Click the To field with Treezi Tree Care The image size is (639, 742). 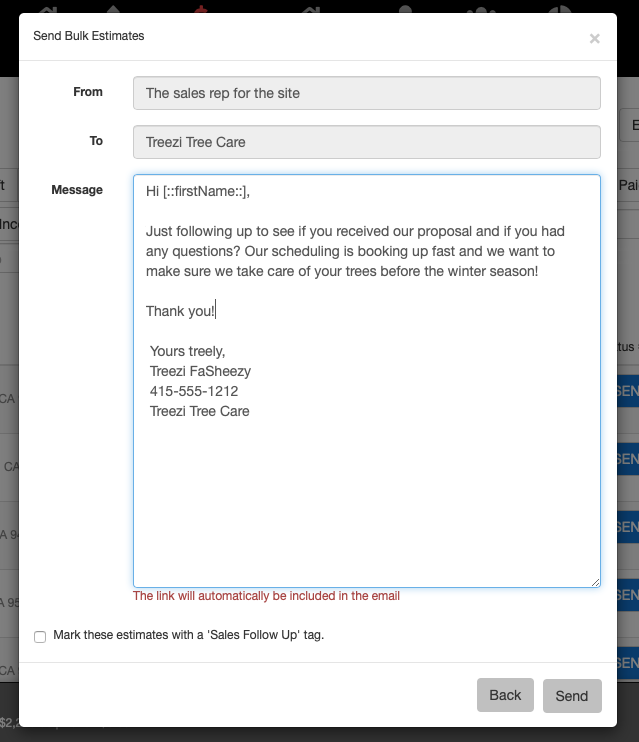[x=366, y=142]
